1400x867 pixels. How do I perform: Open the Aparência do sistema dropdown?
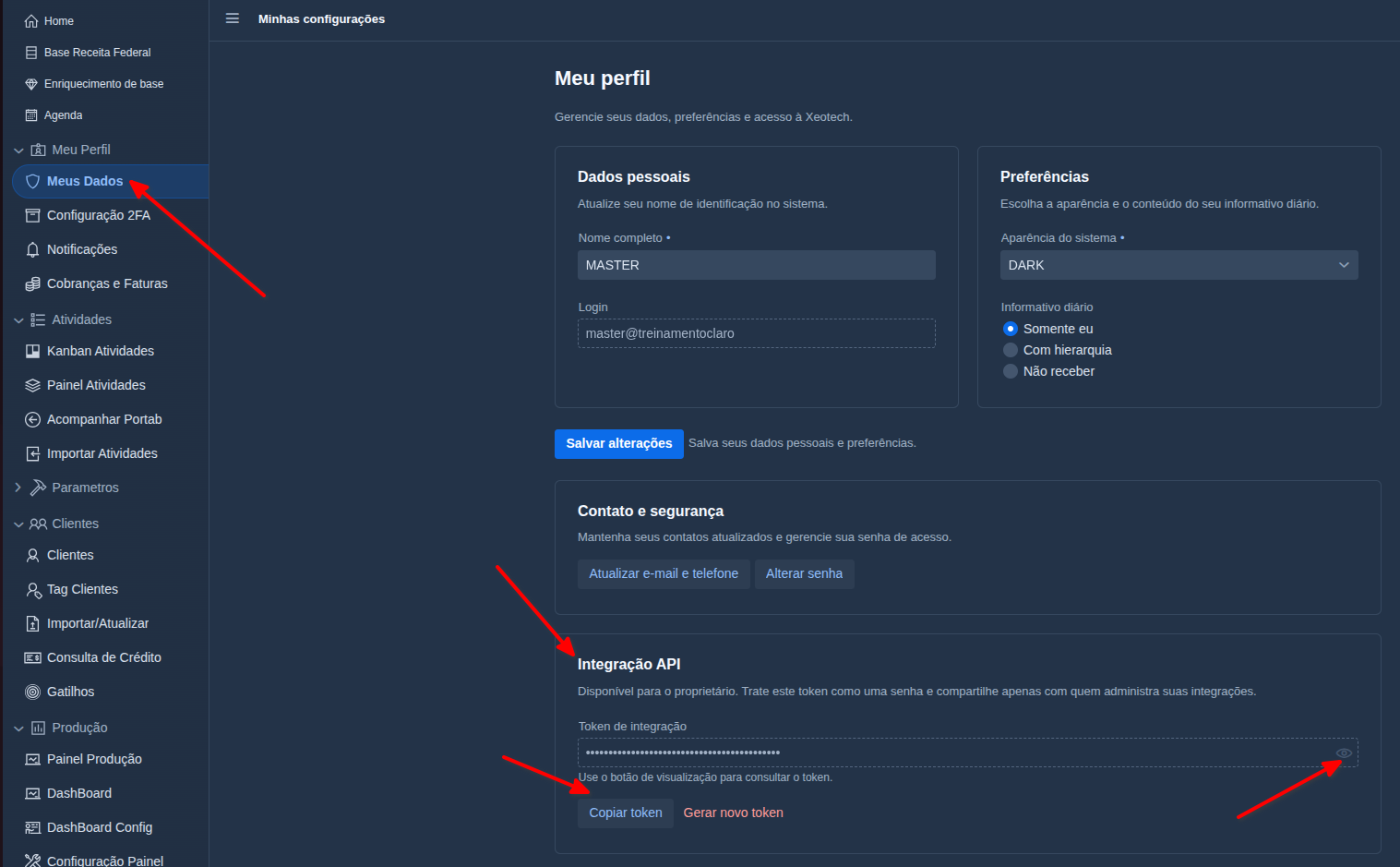[1179, 265]
